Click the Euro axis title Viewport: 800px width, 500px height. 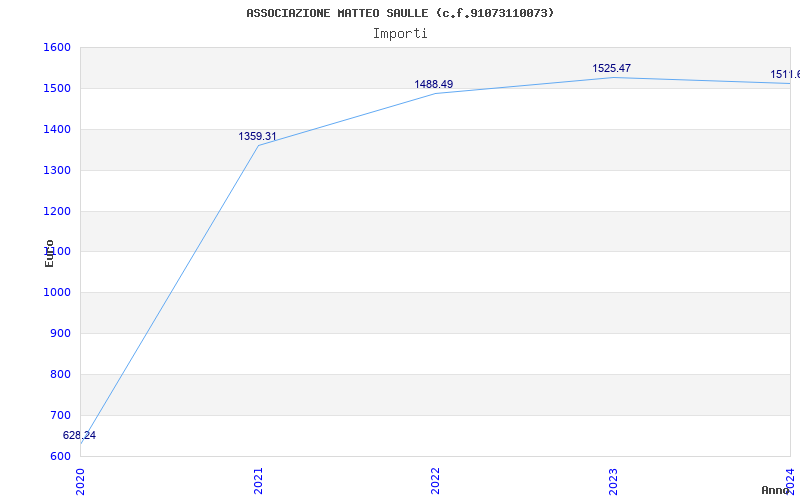click(x=49, y=254)
